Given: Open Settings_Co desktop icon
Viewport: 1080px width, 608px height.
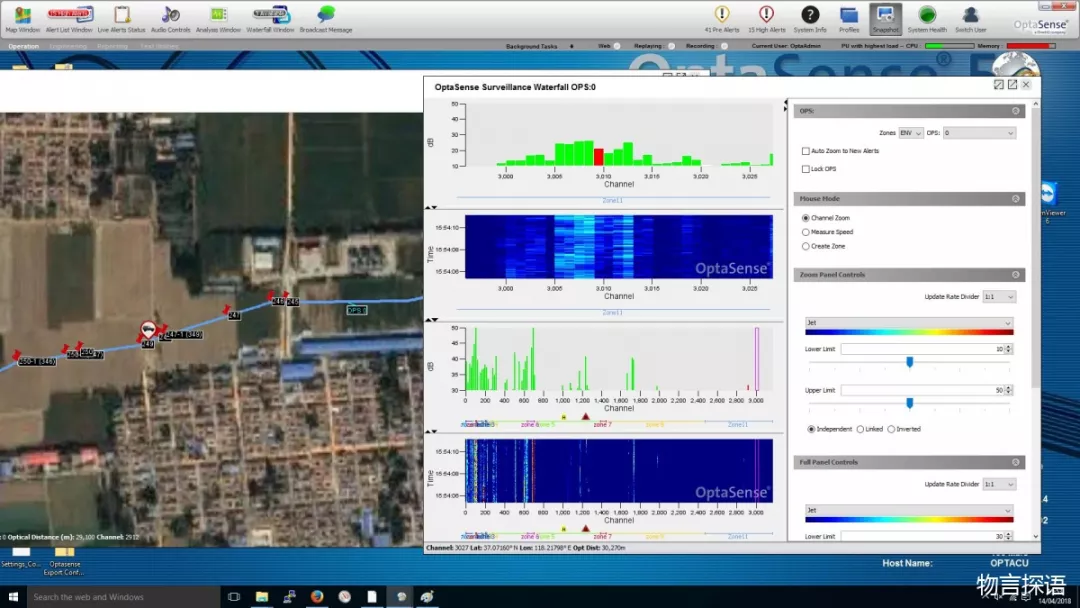Looking at the screenshot, I should coord(21,557).
